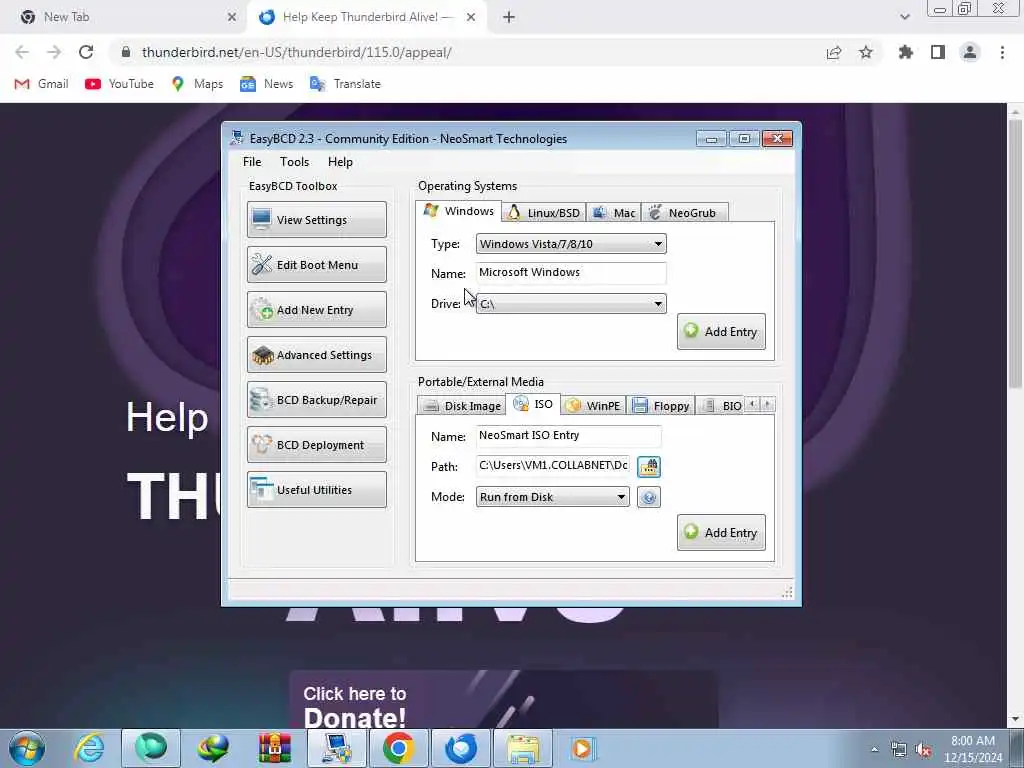This screenshot has width=1024, height=768.
Task: Open BCD Backup/Repair section
Action: coord(317,400)
